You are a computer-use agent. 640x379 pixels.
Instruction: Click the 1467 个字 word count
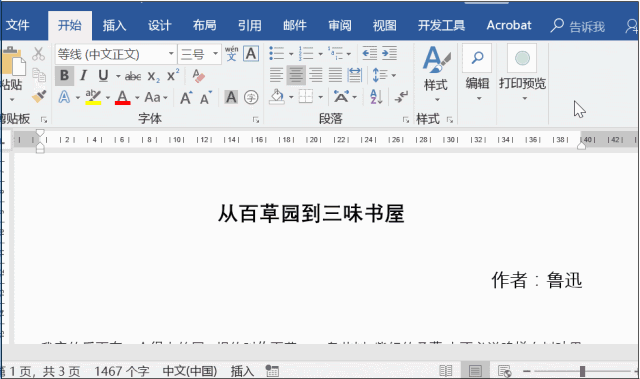pos(122,371)
